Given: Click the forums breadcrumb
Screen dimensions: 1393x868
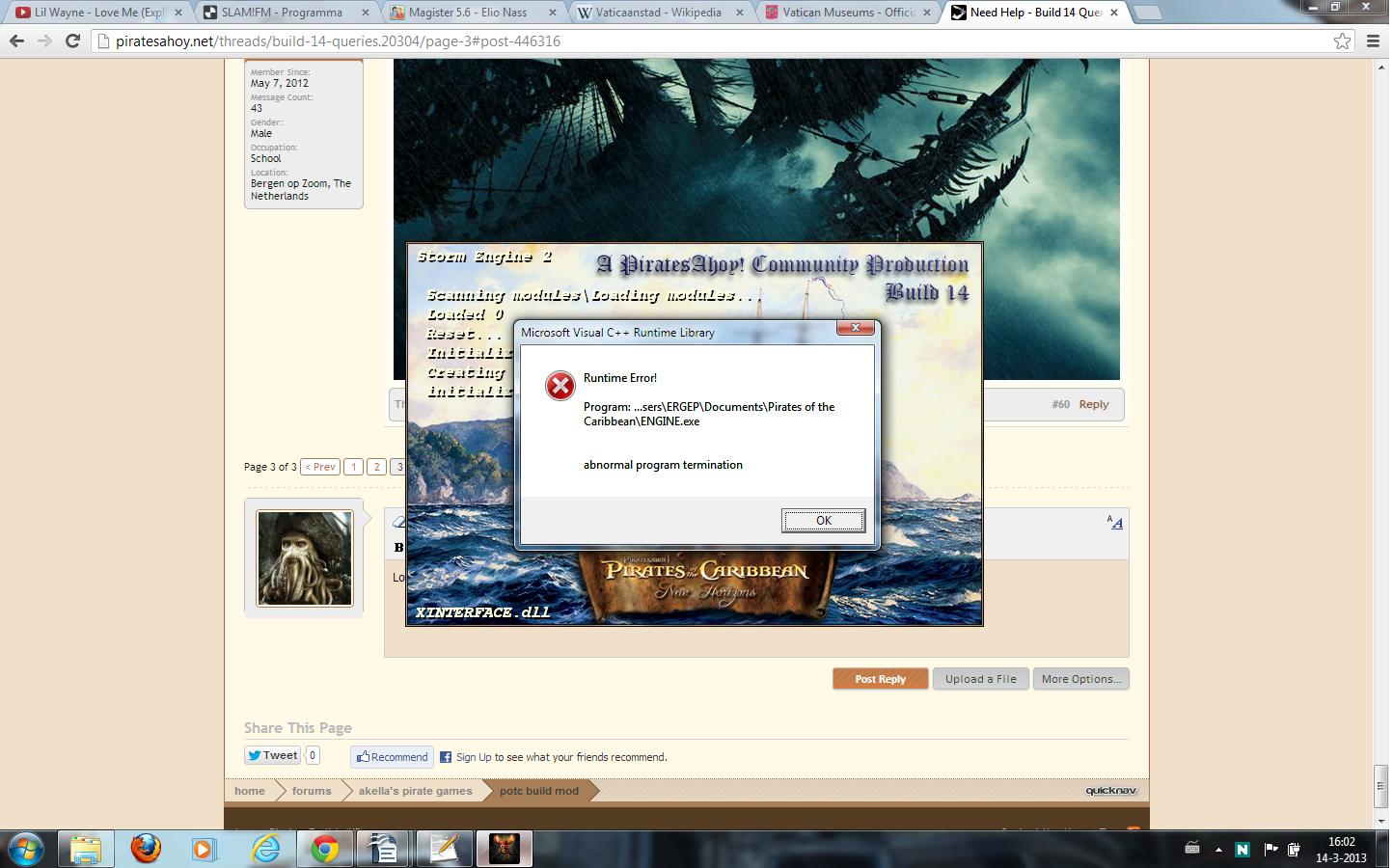Looking at the screenshot, I should 312,791.
